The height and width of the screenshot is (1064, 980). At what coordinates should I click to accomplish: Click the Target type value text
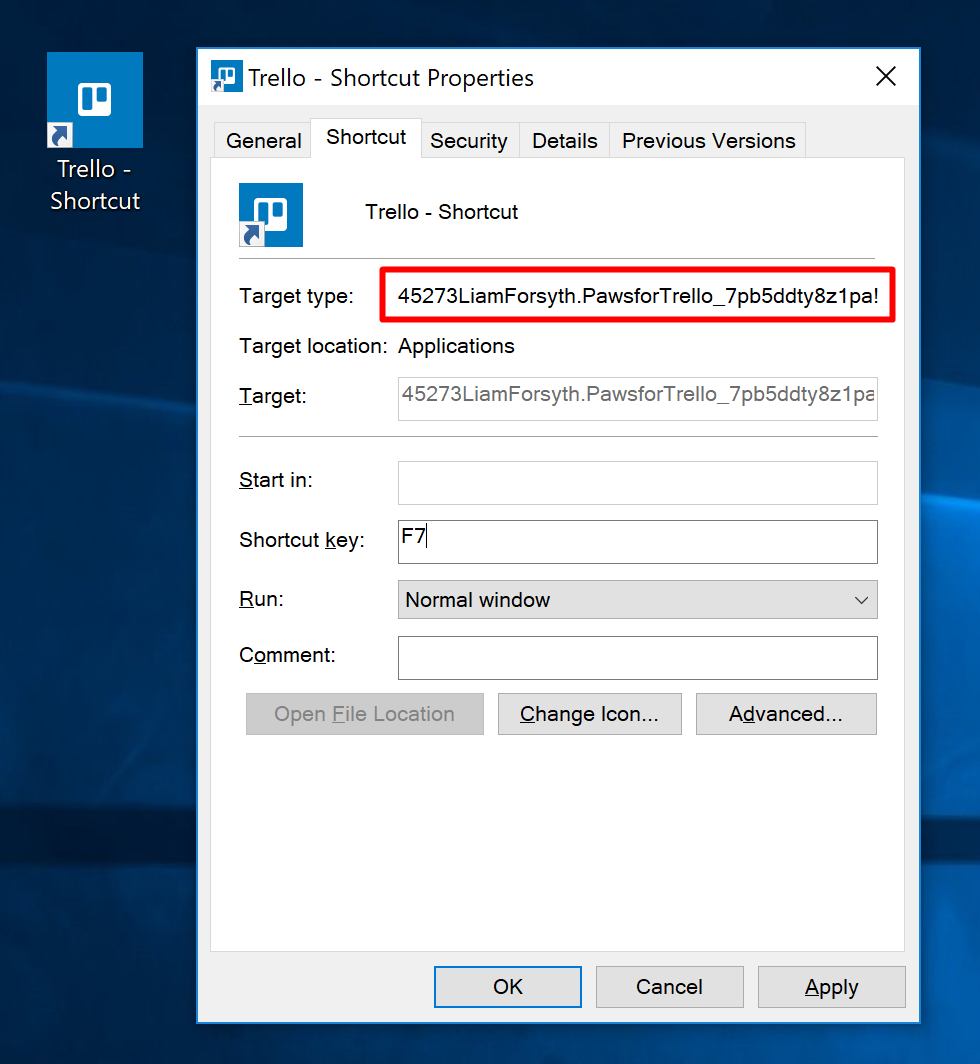[637, 296]
